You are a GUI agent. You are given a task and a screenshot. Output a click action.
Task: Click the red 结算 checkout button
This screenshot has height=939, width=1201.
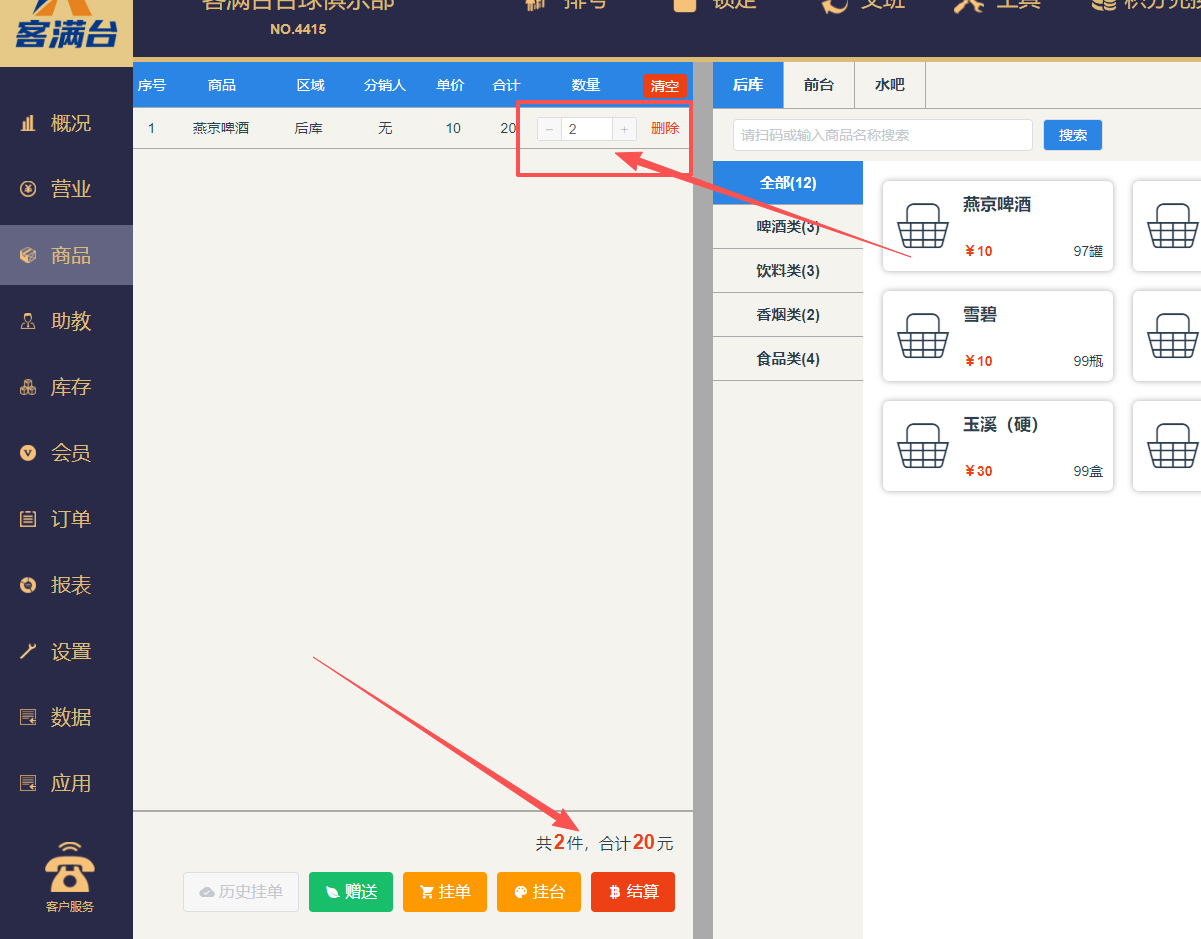click(x=632, y=892)
